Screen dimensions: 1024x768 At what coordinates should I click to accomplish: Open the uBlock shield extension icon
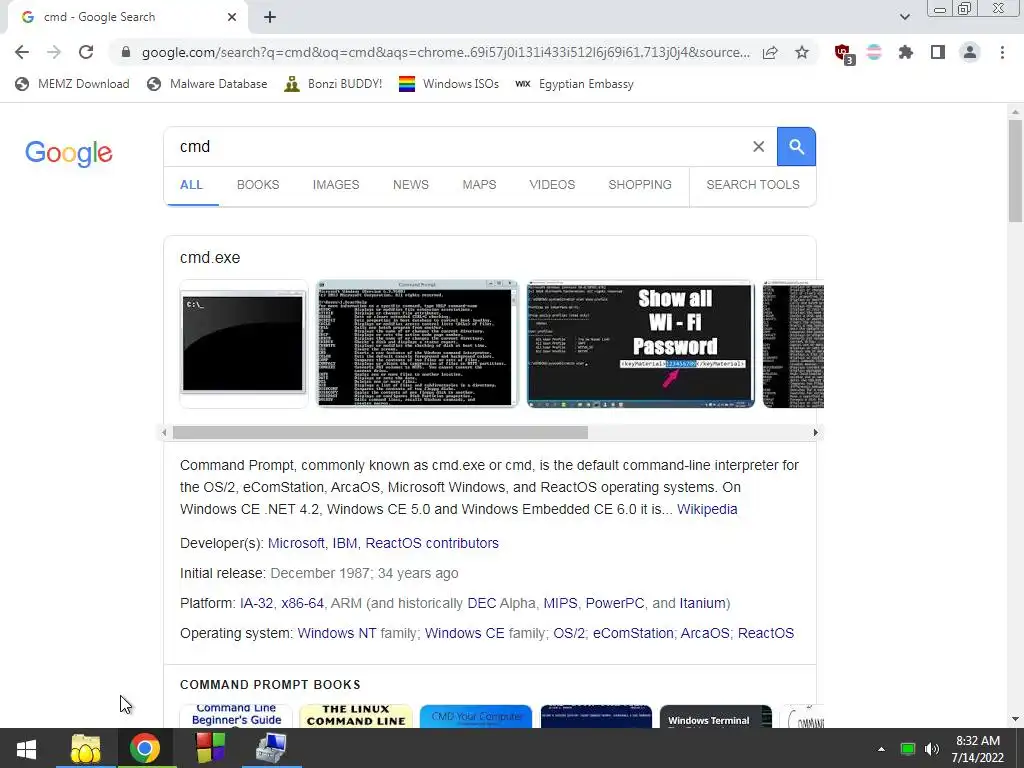[843, 54]
